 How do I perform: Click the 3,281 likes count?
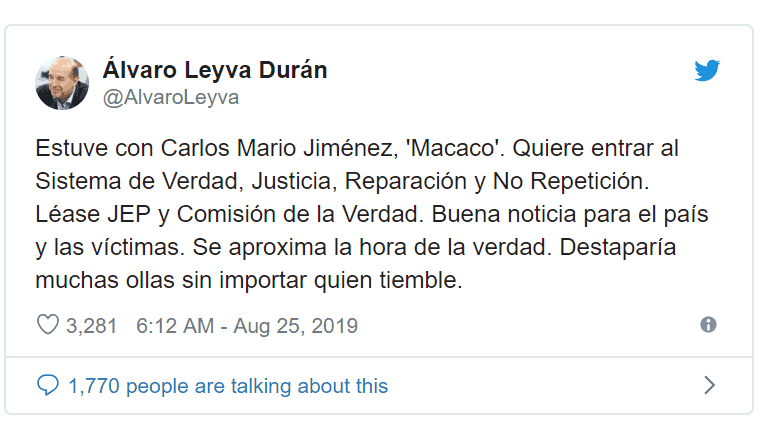click(92, 326)
